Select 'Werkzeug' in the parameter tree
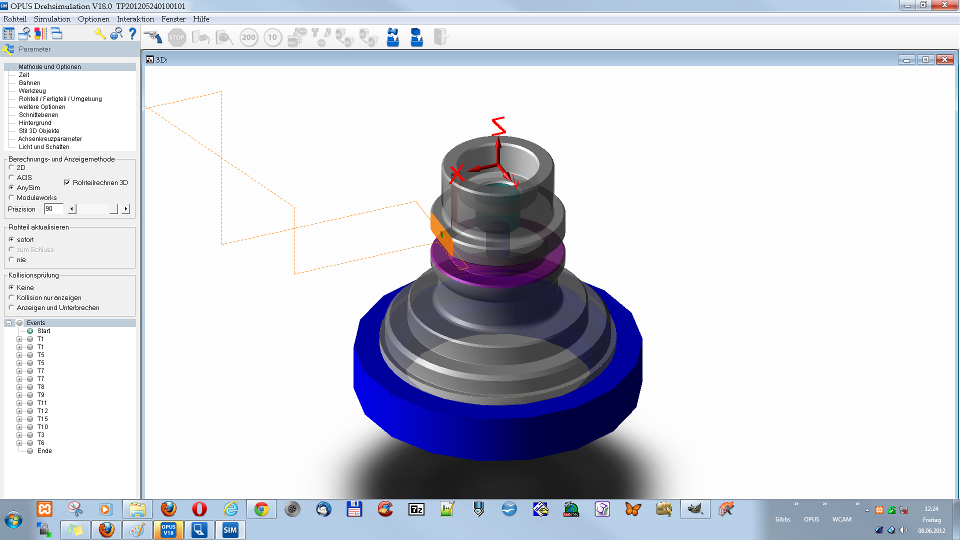Image resolution: width=960 pixels, height=540 pixels. coord(32,91)
